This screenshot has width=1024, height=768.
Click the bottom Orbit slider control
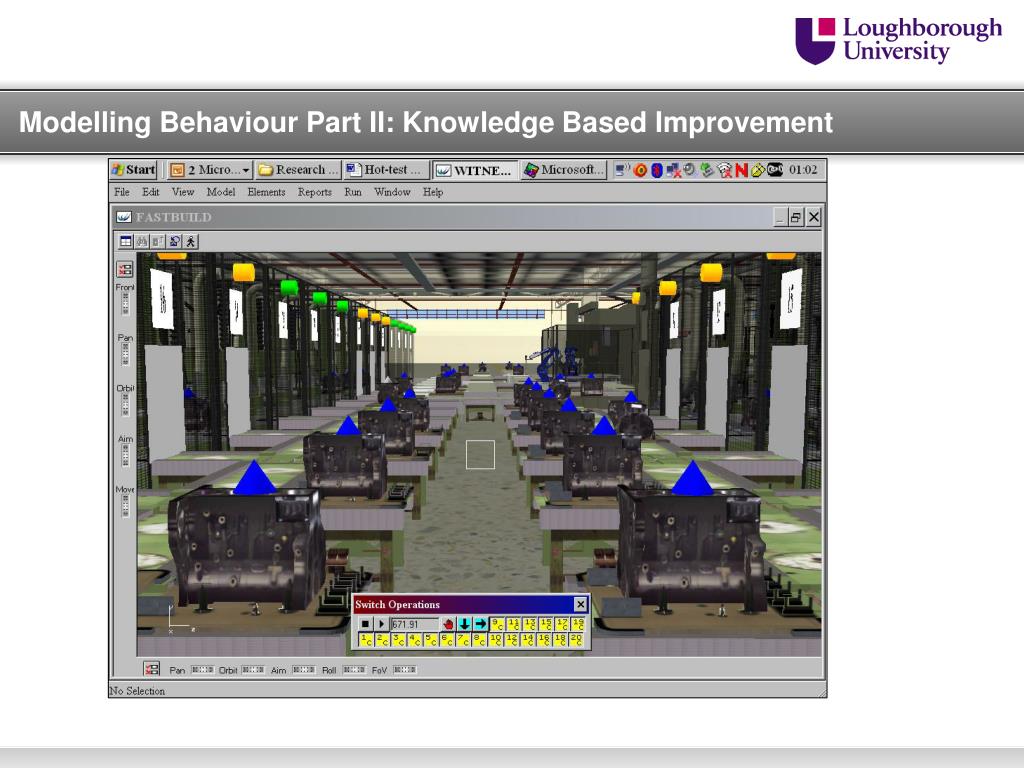[253, 669]
